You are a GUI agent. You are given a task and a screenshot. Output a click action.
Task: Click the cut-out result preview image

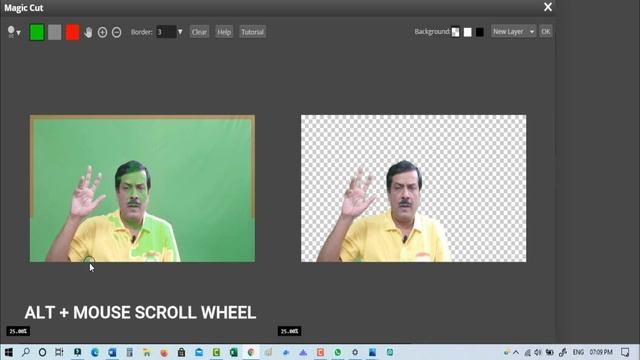[413, 188]
